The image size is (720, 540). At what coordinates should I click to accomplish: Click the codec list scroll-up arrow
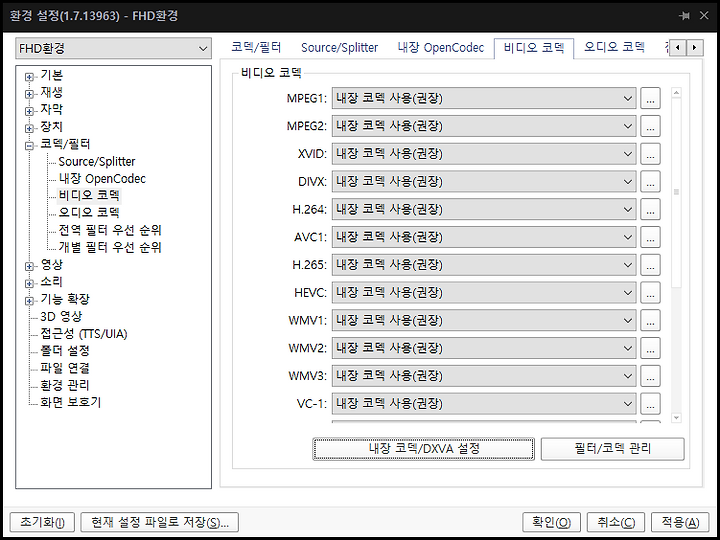(x=676, y=93)
